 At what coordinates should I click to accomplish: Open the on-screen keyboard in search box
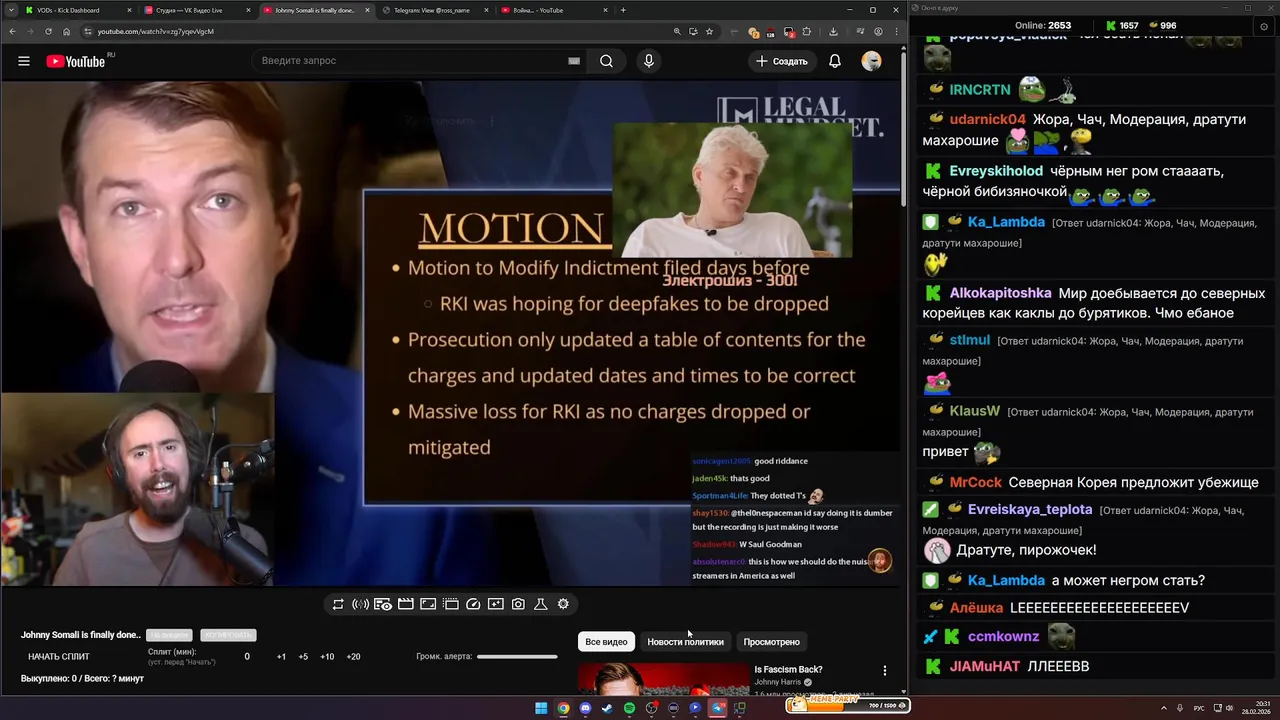click(574, 61)
